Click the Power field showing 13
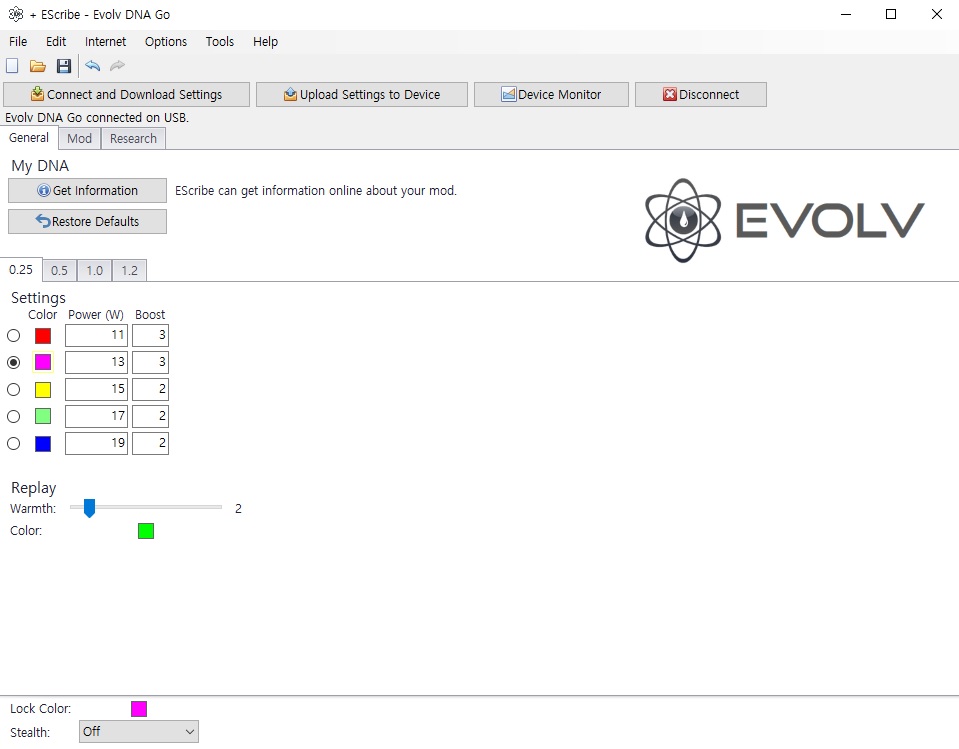The width and height of the screenshot is (959, 749). point(96,362)
